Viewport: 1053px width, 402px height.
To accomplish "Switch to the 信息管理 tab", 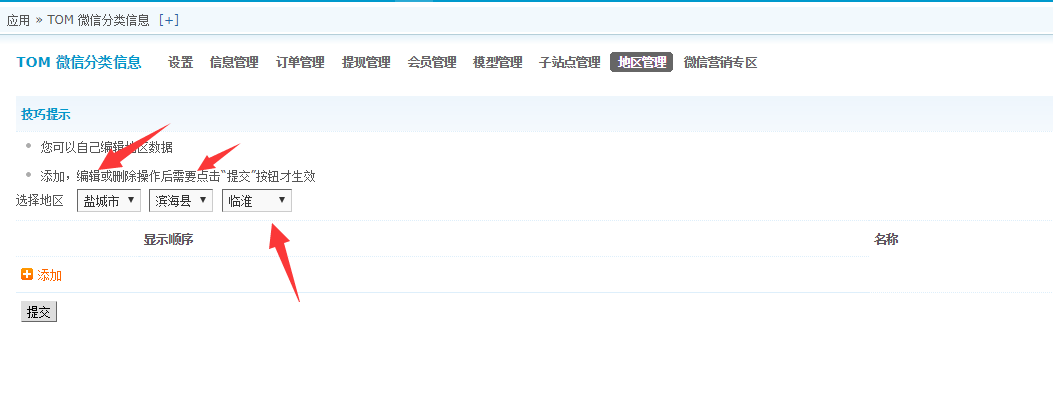I will (234, 62).
